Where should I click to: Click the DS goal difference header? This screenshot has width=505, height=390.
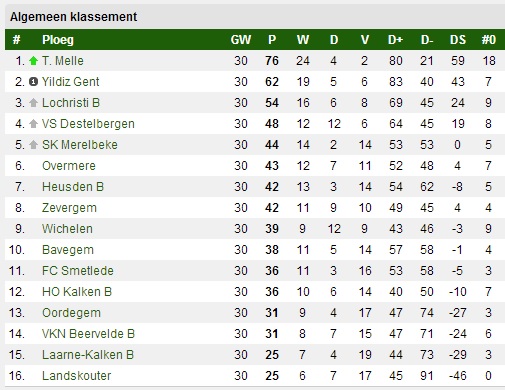(x=458, y=40)
